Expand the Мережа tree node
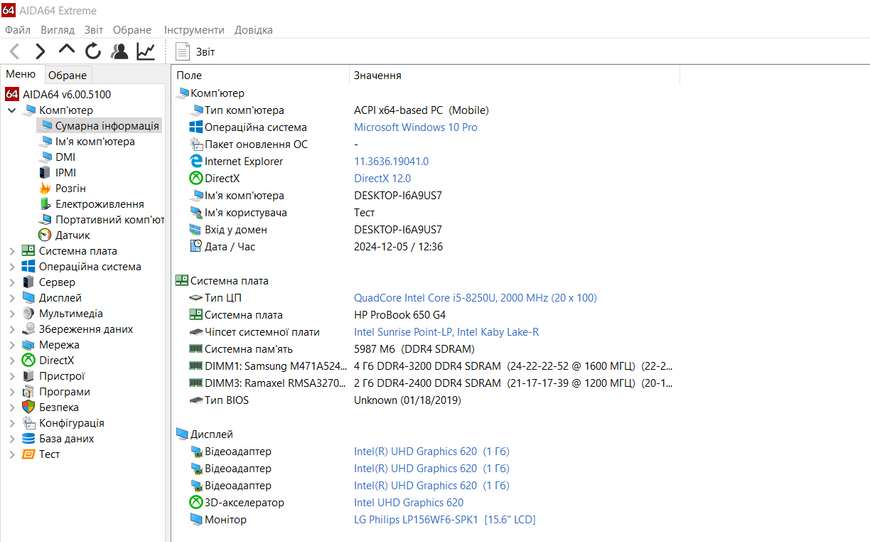 tap(12, 345)
